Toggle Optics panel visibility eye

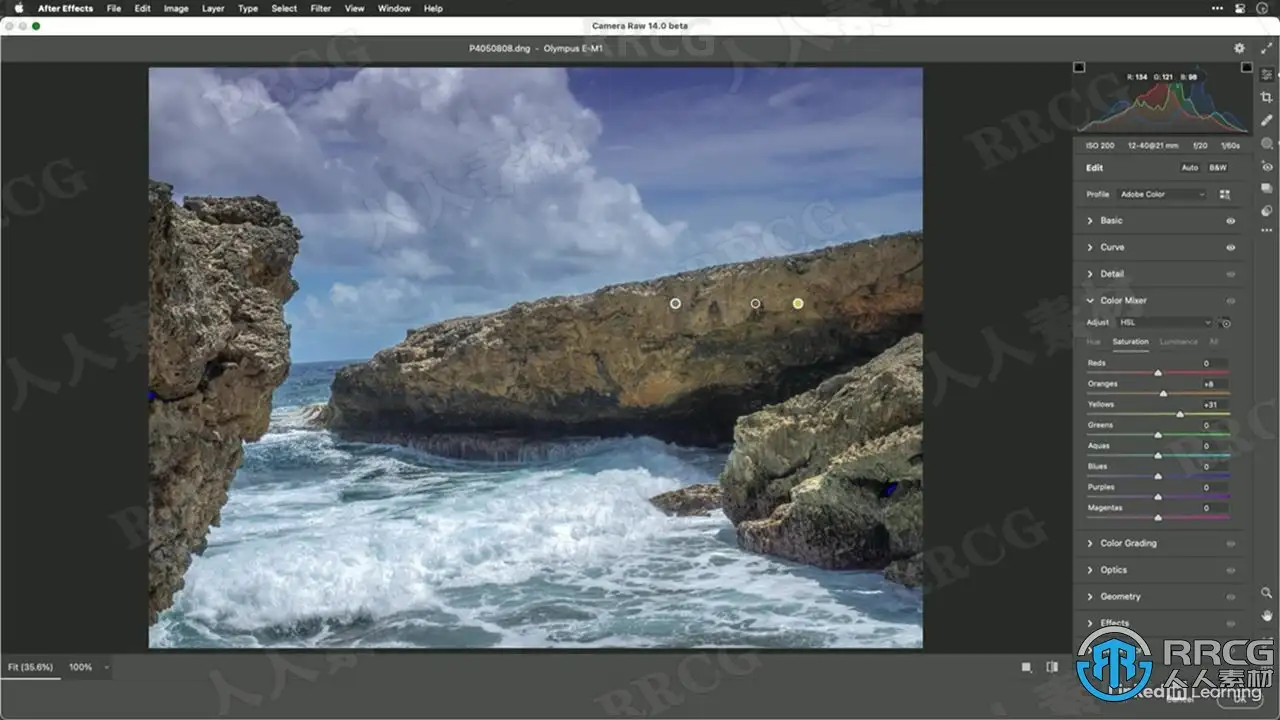(x=1230, y=570)
